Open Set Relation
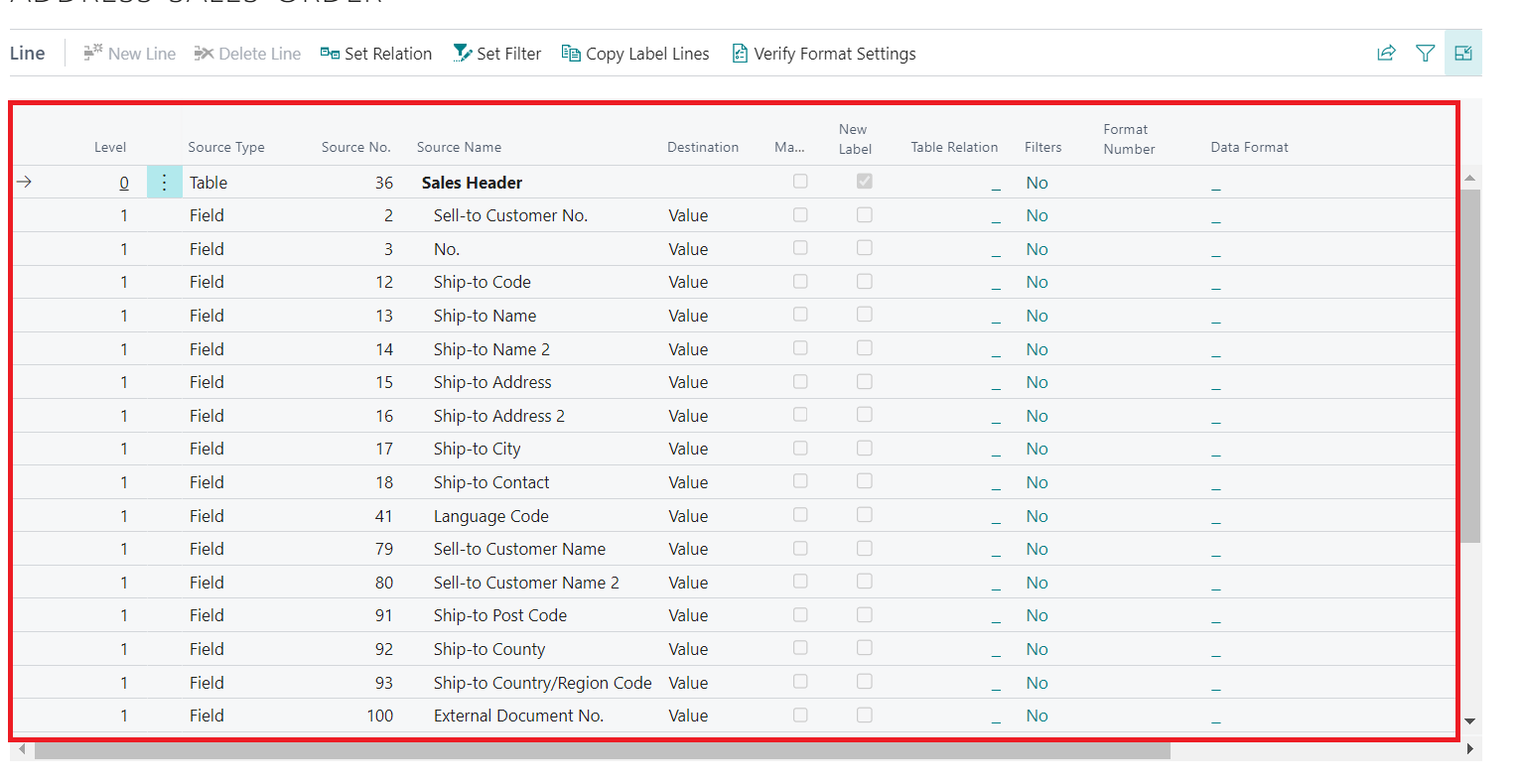Viewport: 1523px width, 784px height. tap(376, 54)
